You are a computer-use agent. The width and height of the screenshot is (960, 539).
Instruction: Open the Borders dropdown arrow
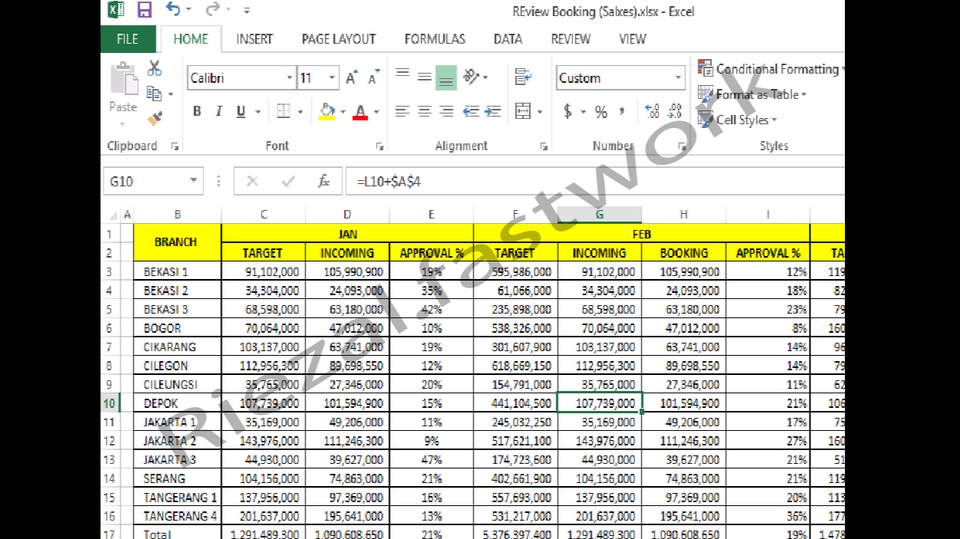[x=300, y=111]
